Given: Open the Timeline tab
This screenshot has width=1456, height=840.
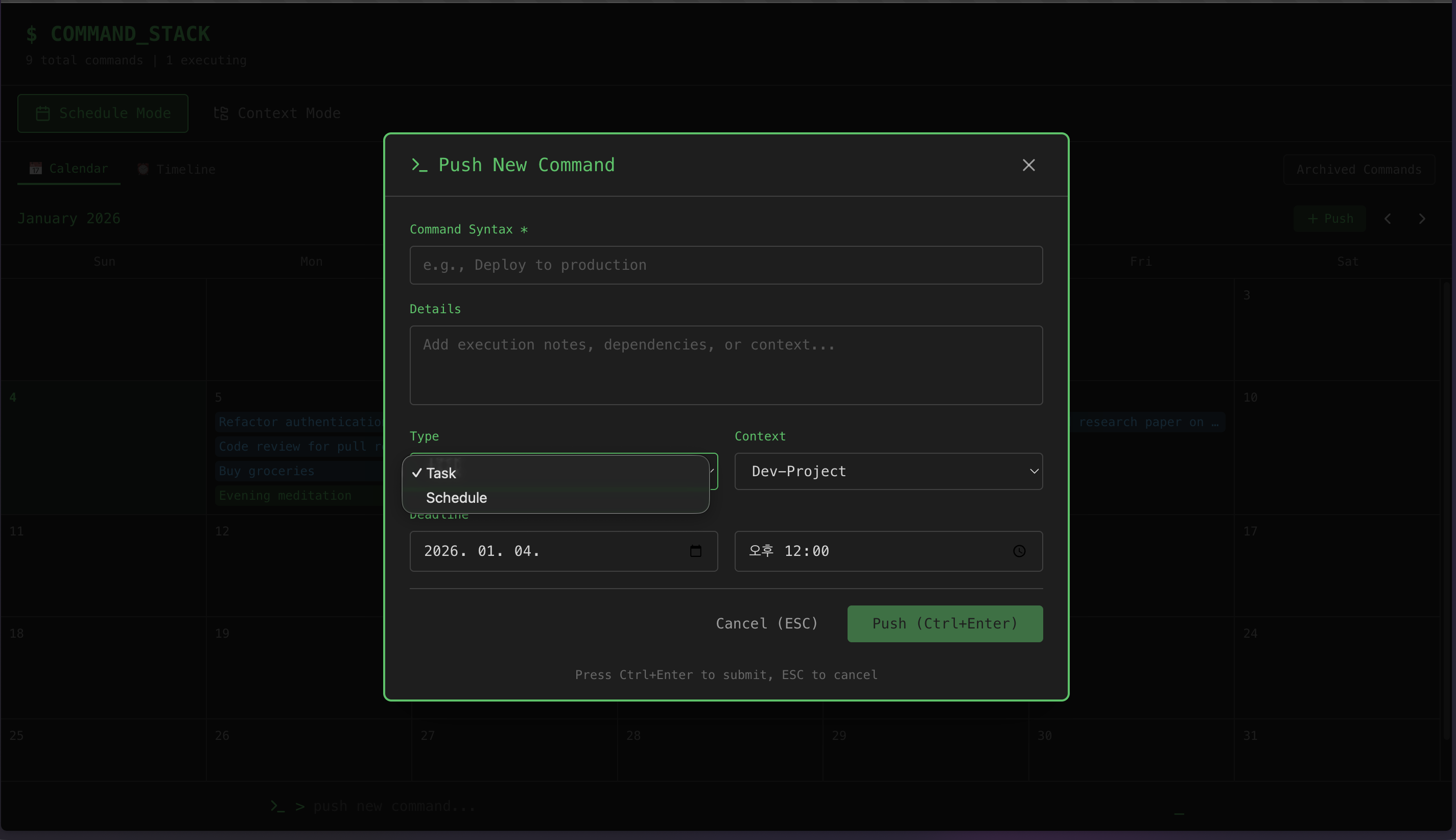Looking at the screenshot, I should (x=177, y=169).
